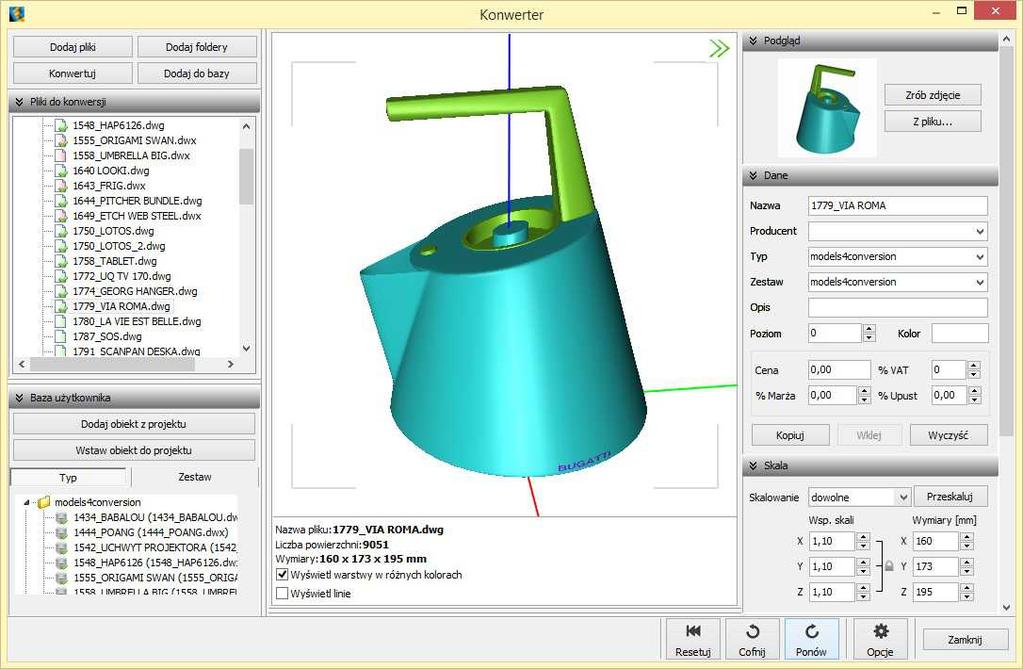
Task: Click the Zamknij button
Action: tap(964, 640)
